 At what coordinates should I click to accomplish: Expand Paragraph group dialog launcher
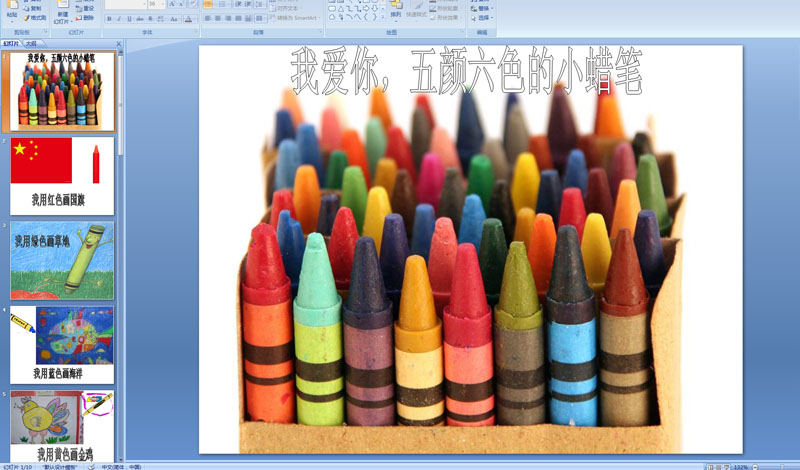320,31
